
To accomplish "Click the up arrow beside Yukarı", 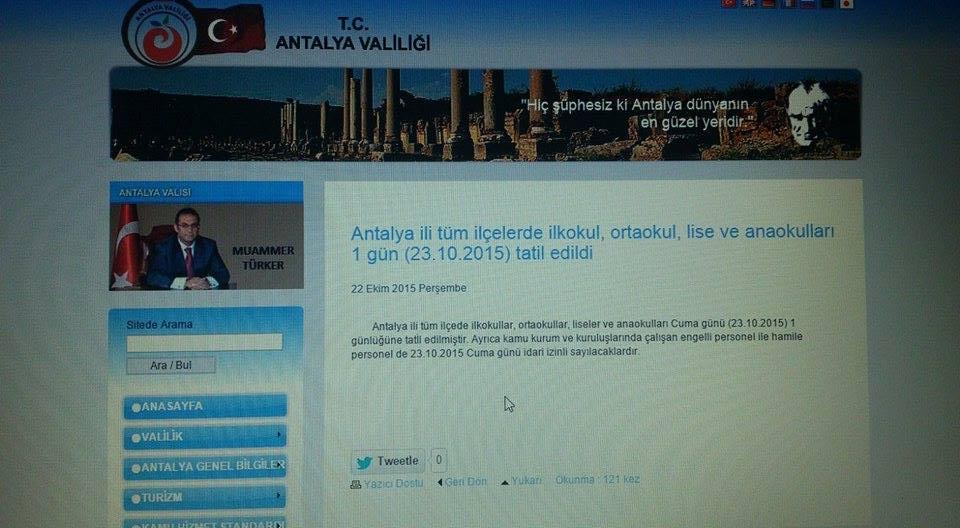I will pyautogui.click(x=504, y=482).
